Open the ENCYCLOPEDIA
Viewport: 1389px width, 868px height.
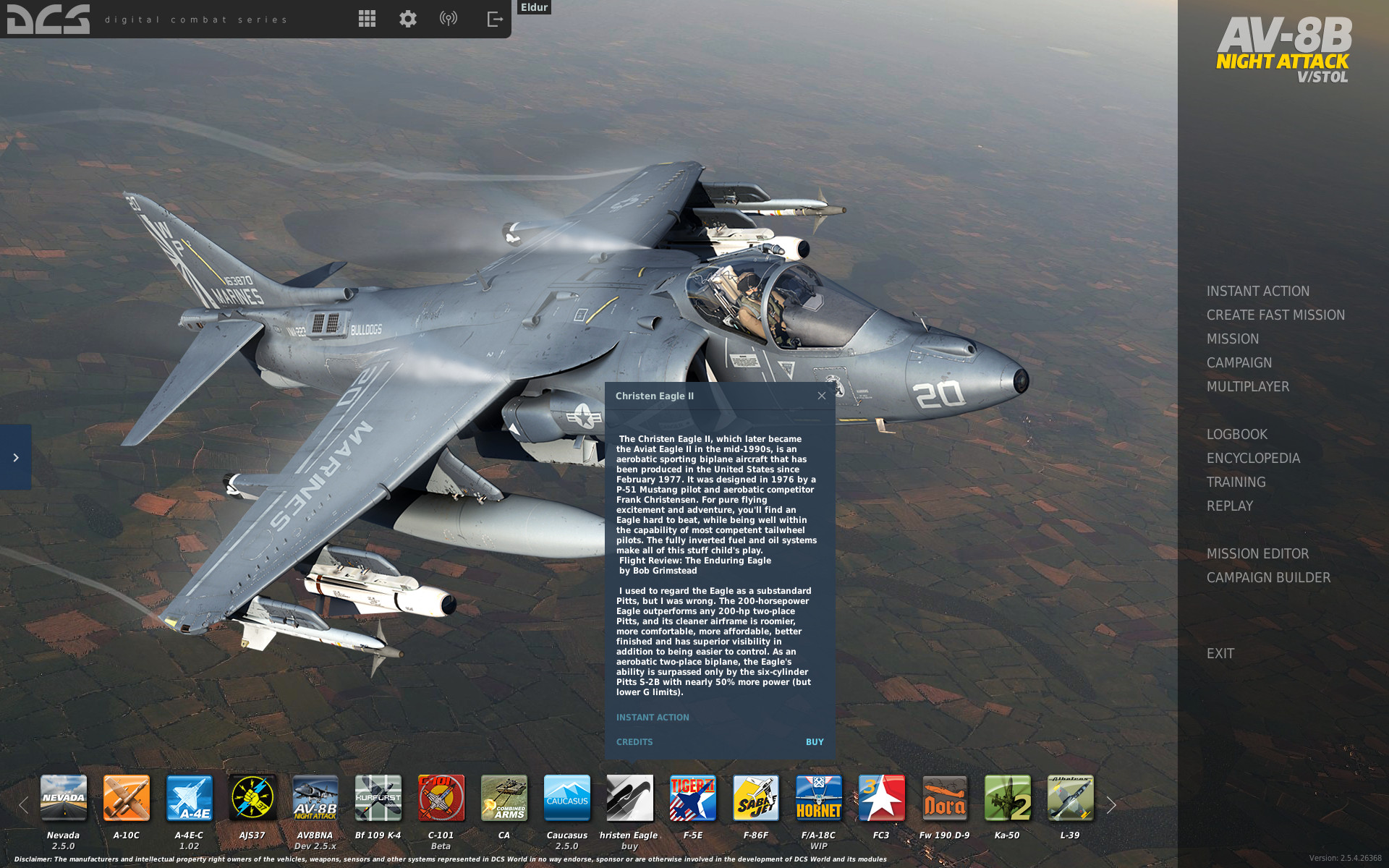point(1253,458)
